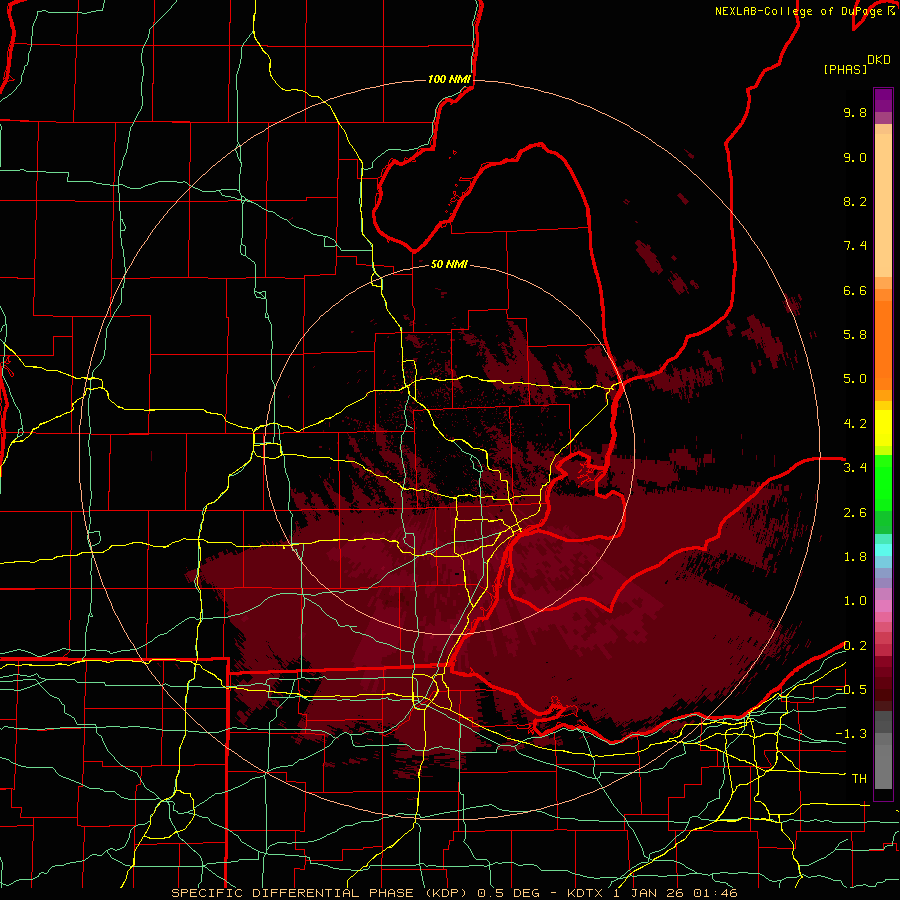The width and height of the screenshot is (900, 900).
Task: Click the 1.0 legend value
Action: pyautogui.click(x=855, y=601)
